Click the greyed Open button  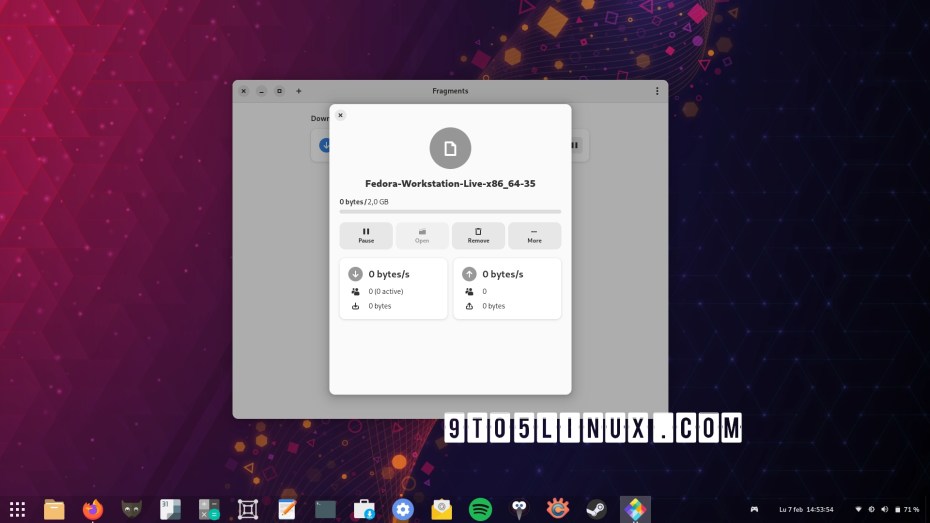click(422, 236)
